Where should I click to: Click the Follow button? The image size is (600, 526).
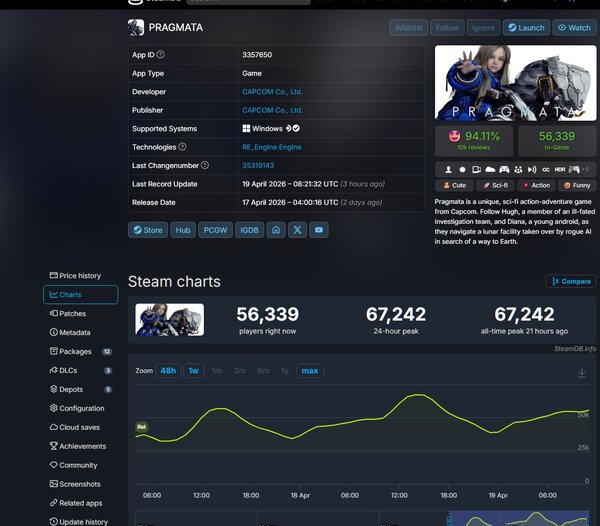[x=447, y=28]
